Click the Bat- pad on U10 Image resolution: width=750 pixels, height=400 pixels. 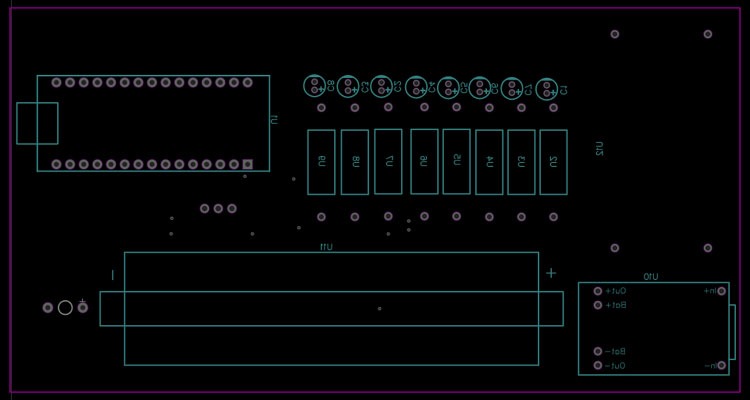click(598, 352)
